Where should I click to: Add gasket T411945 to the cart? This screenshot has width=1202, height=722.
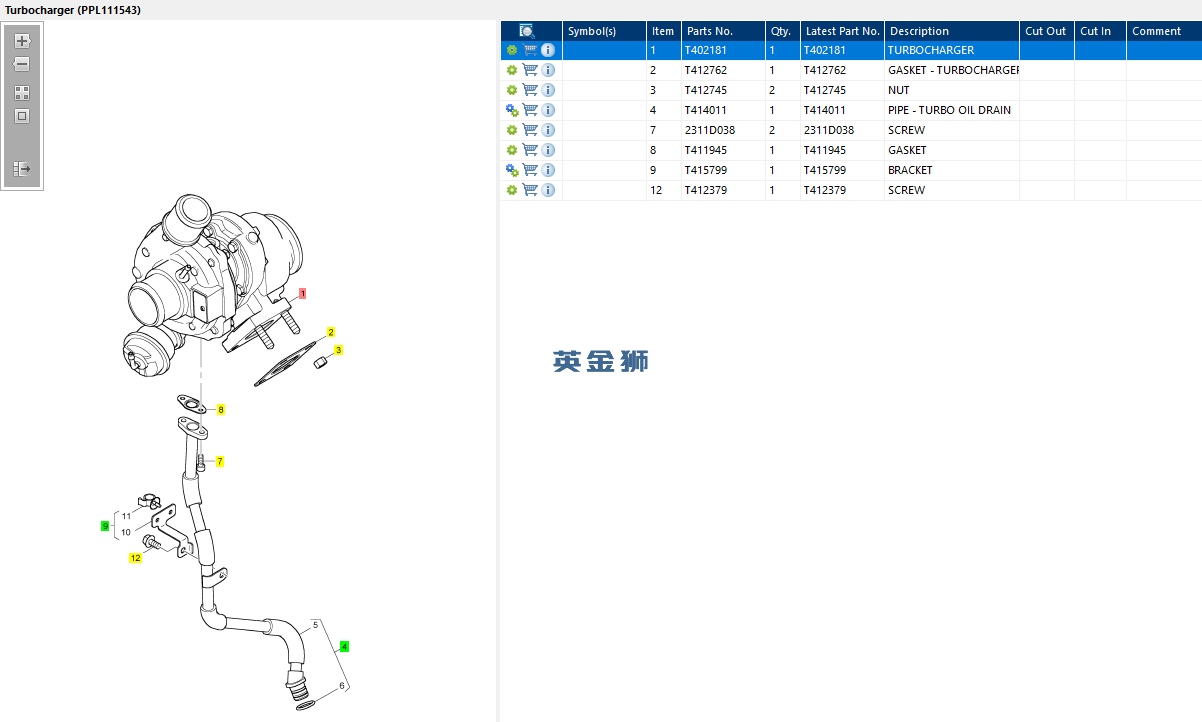point(530,150)
